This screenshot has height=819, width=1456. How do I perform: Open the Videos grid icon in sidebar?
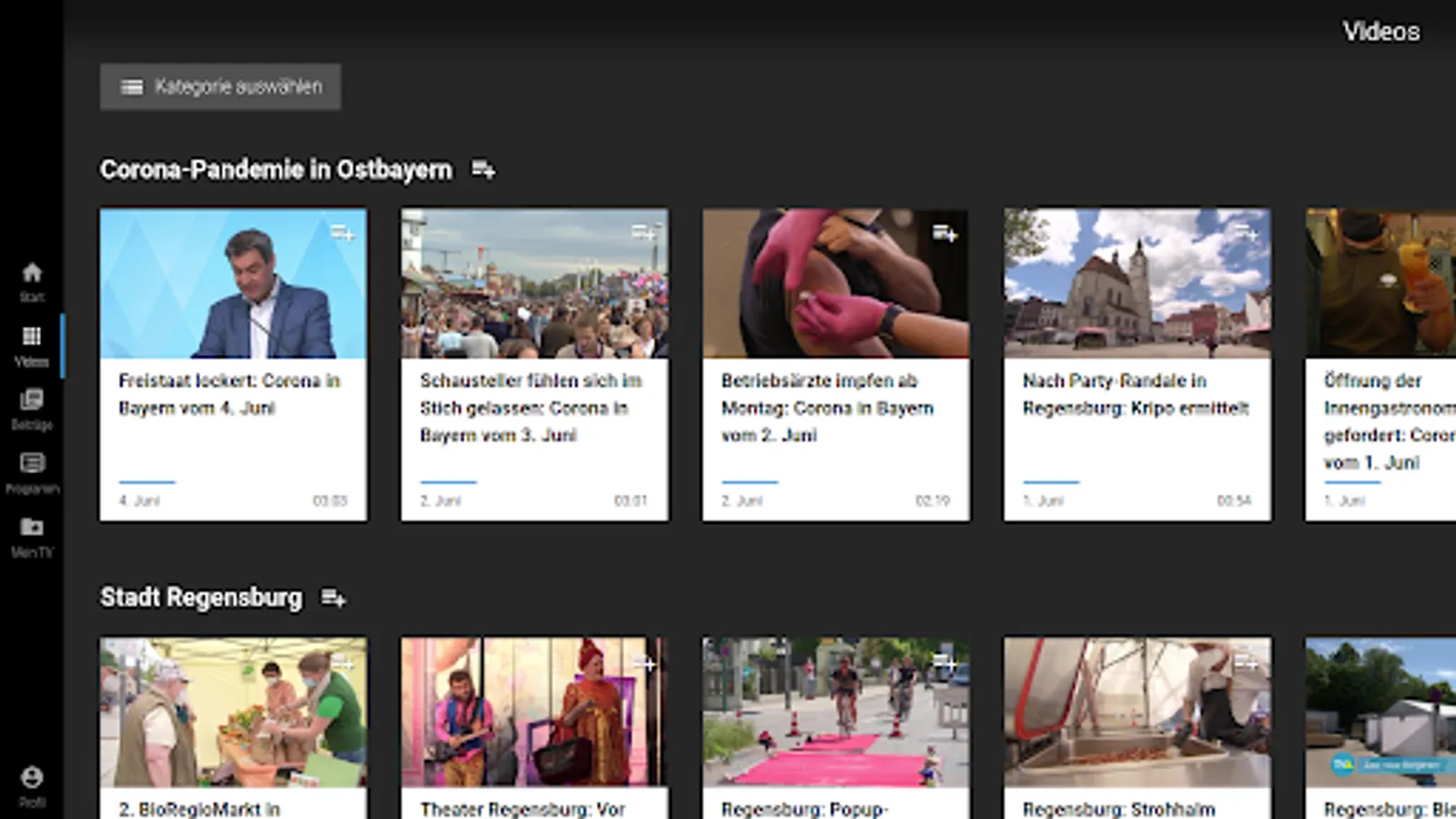point(32,336)
